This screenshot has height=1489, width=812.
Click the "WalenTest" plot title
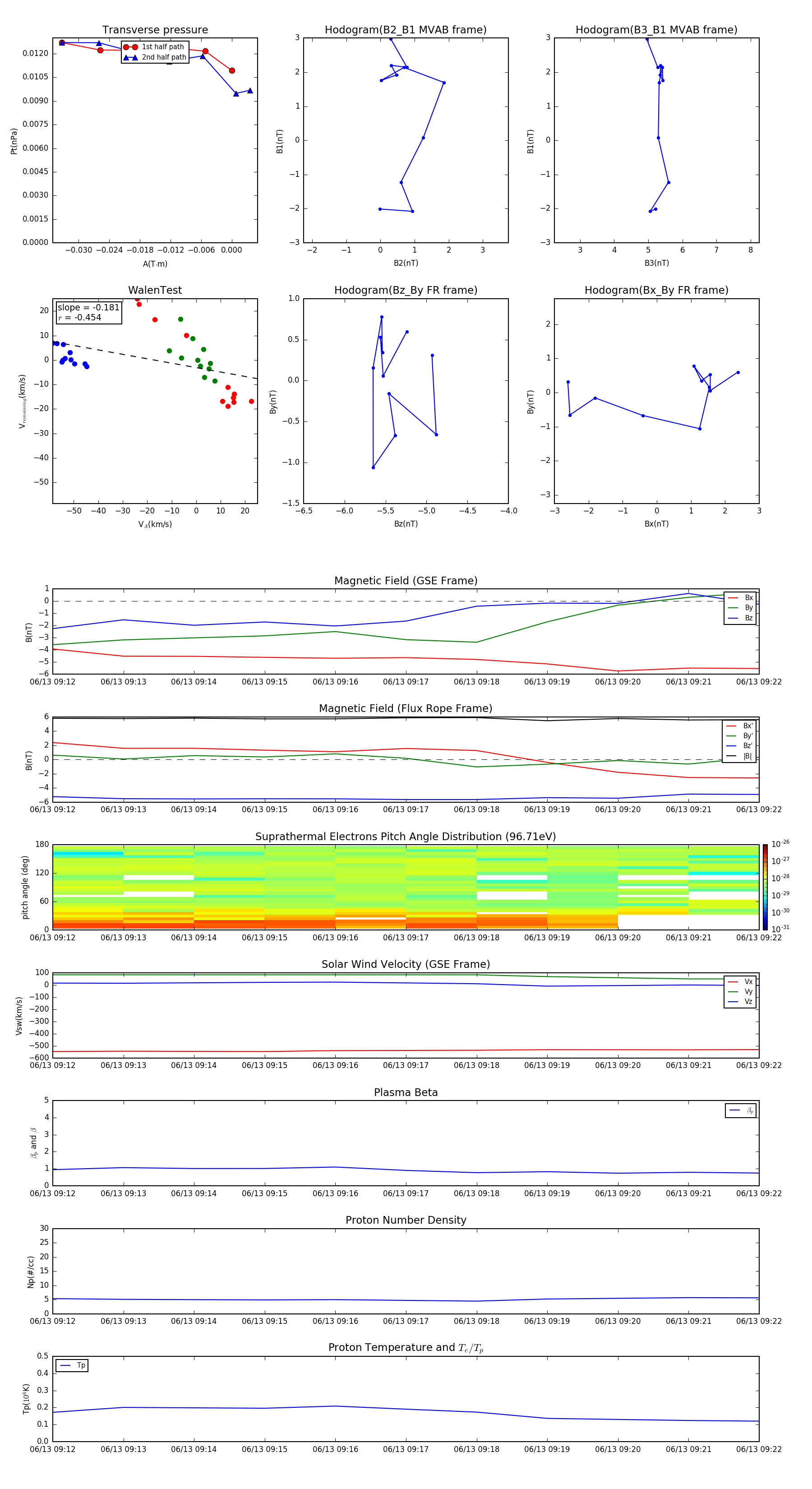pyautogui.click(x=155, y=290)
